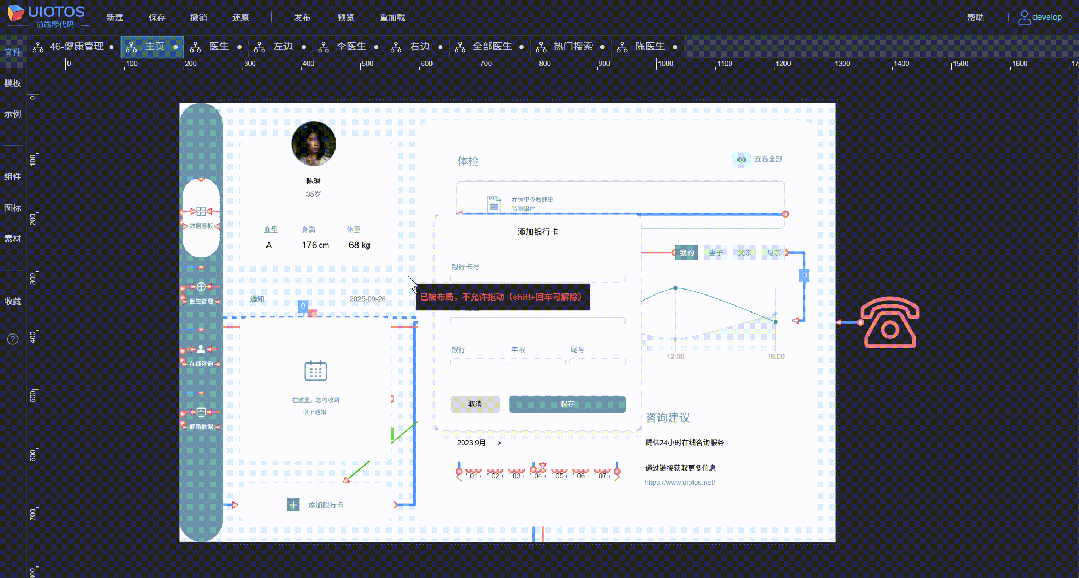This screenshot has width=1079, height=578.
Task: Click the 银行卡号 input field
Action: click(x=537, y=279)
